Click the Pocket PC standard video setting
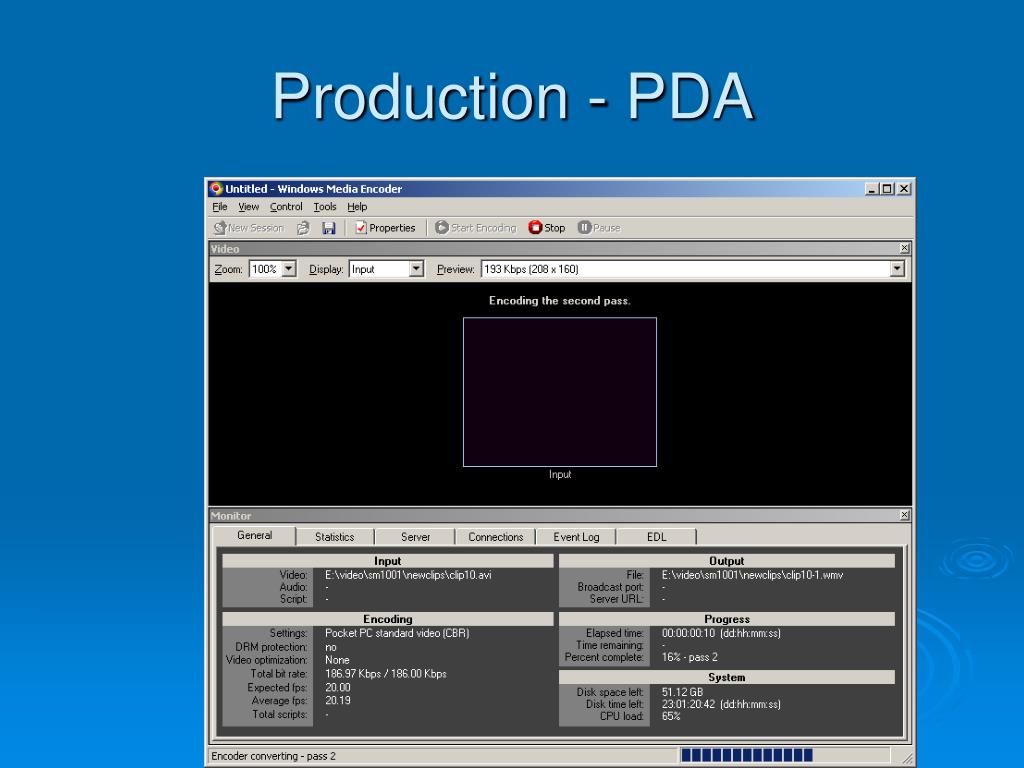1024x768 pixels. pyautogui.click(x=397, y=633)
